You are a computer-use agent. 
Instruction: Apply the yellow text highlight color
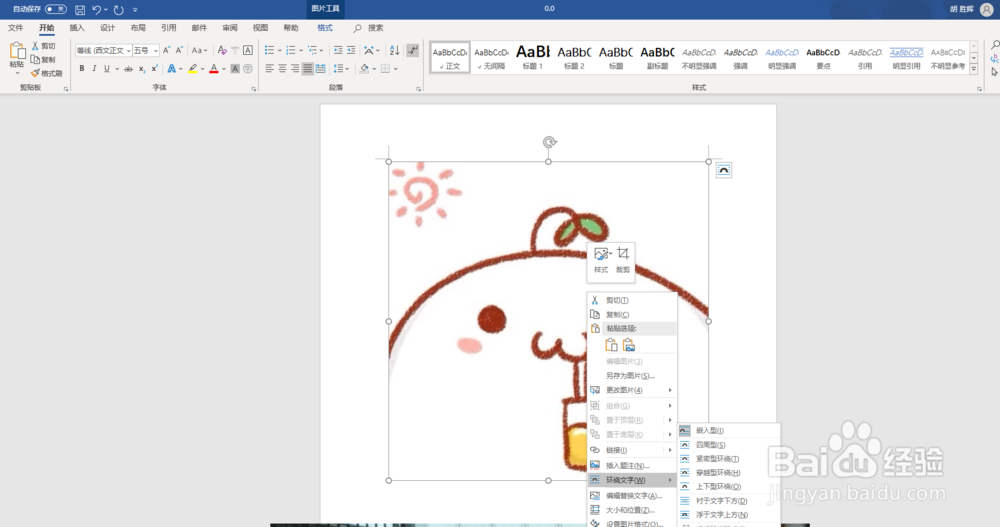coord(192,68)
